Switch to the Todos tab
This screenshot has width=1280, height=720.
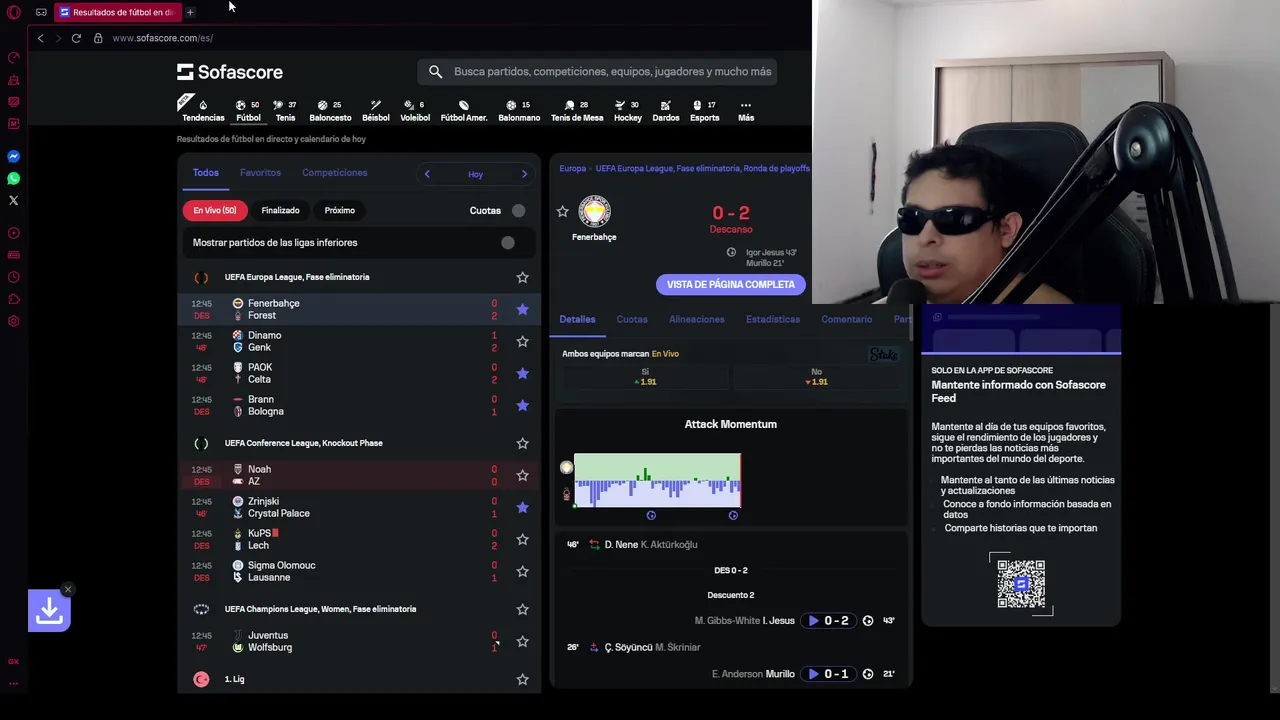[x=206, y=173]
